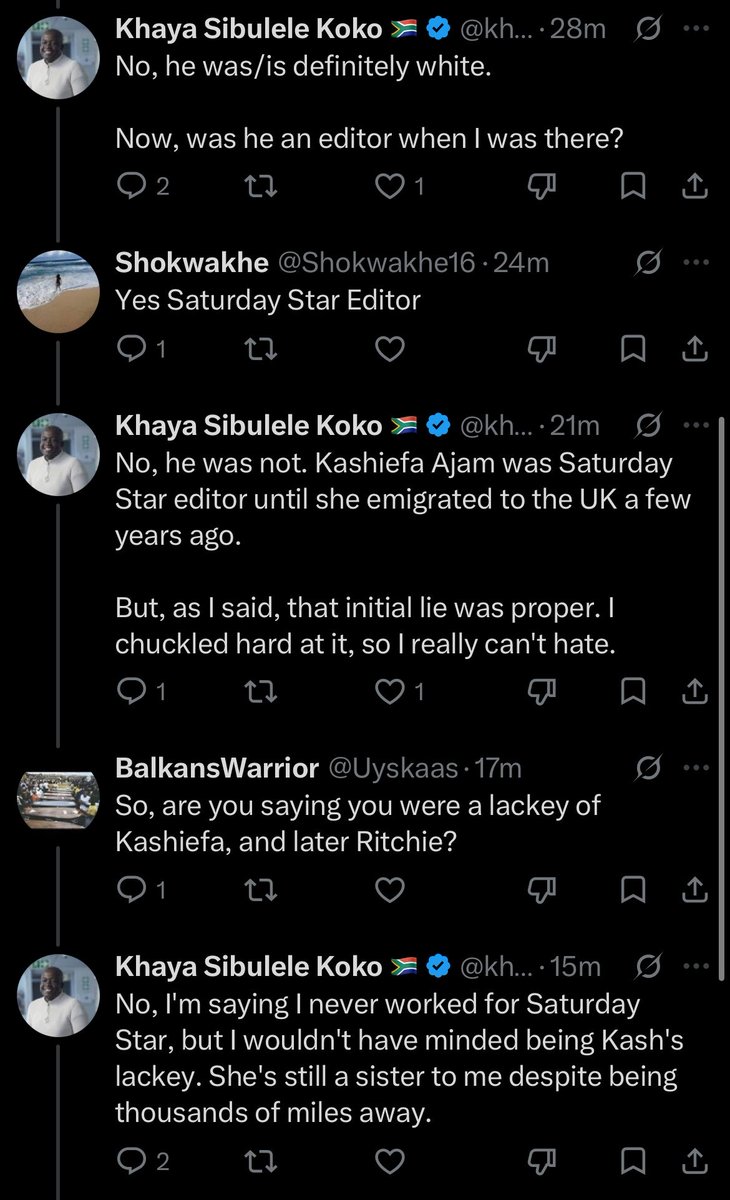
Task: Like BalkansWarrior's lackey tweet
Action: [390, 889]
